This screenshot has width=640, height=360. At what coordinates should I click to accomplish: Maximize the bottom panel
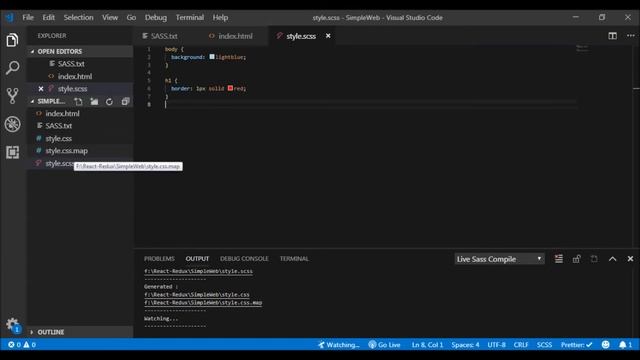613,259
